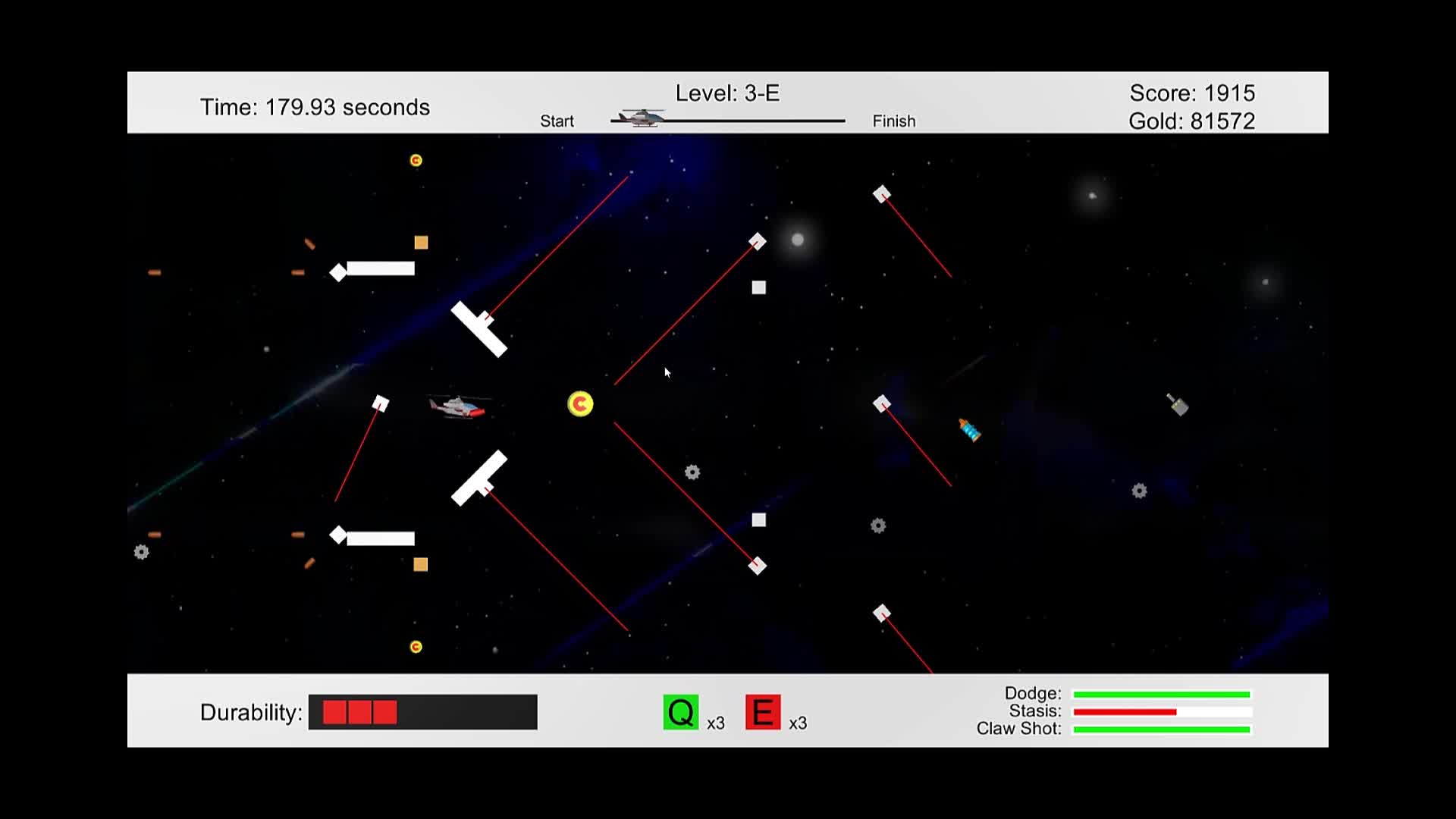
Task: Click the Finish label on the level tracker
Action: pos(893,121)
